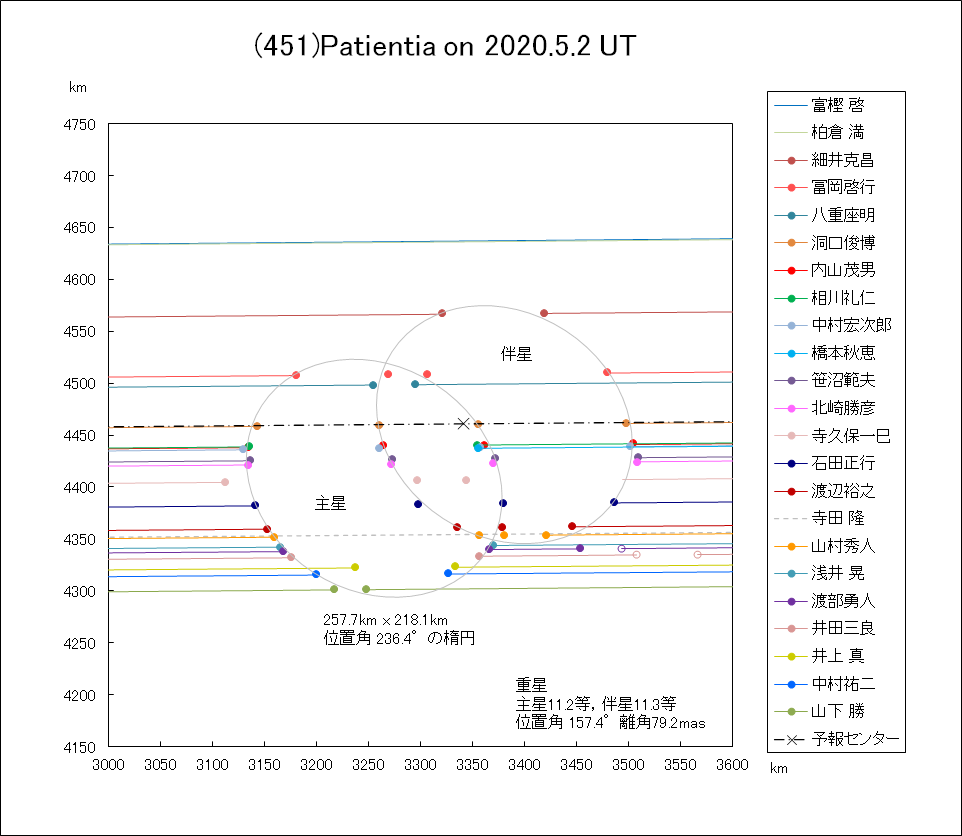Click the 予報センター cross marker on the chart
This screenshot has height=836, width=962.
462,423
